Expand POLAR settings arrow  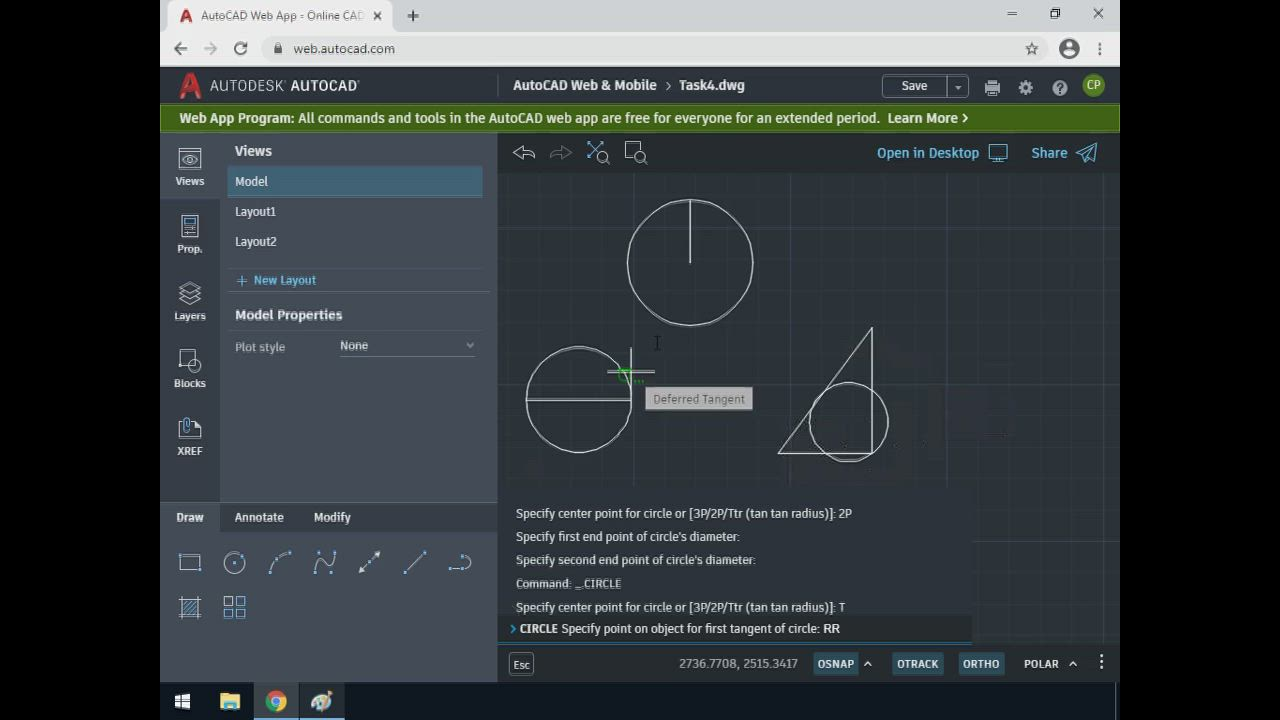pos(1073,664)
